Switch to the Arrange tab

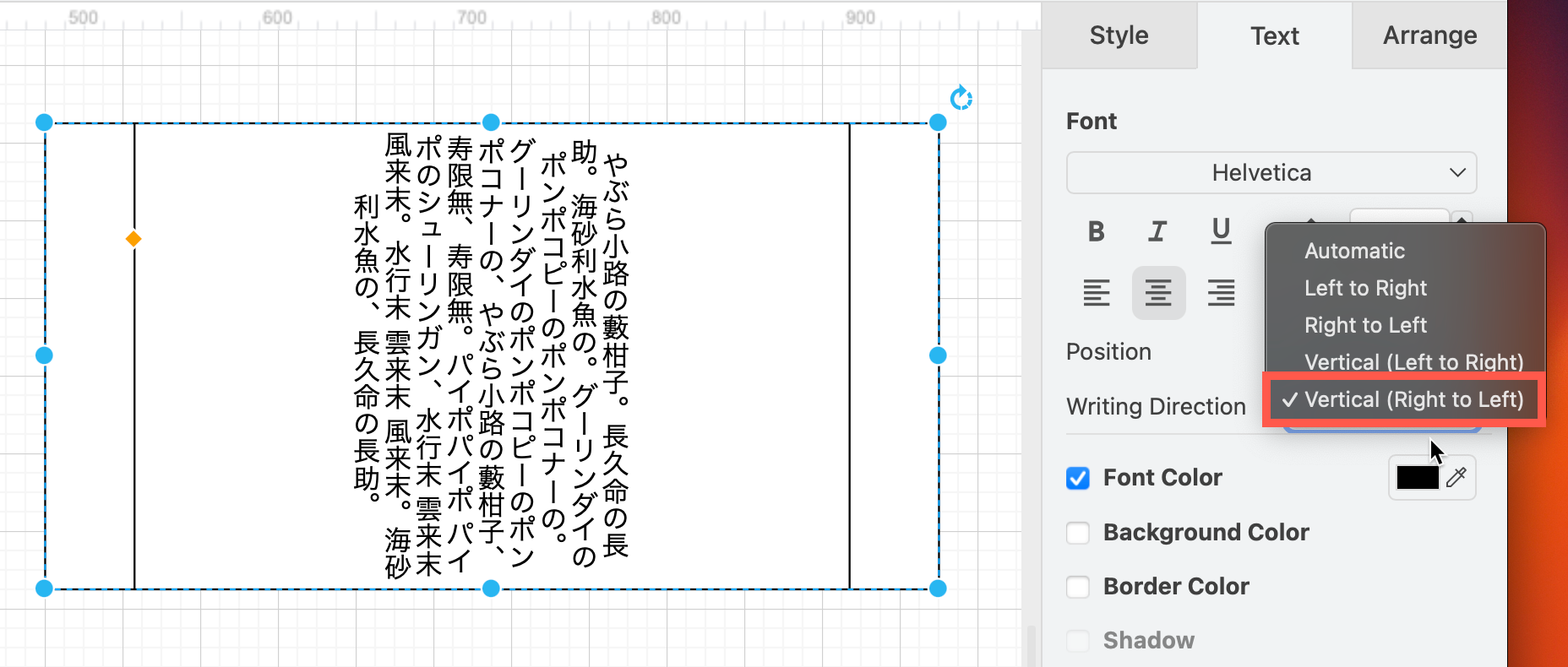click(x=1429, y=35)
